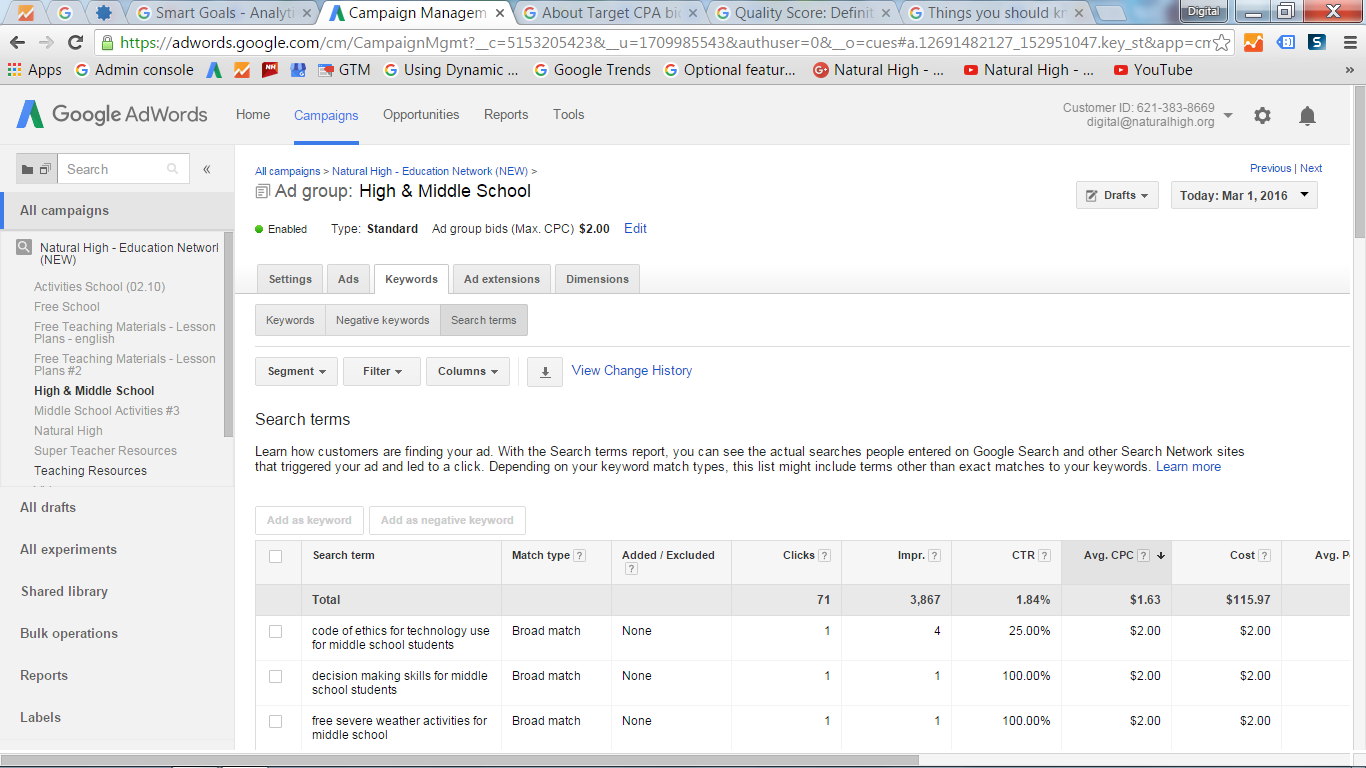The image size is (1366, 768).
Task: Select Teaching Resources ad group in sidebar
Action: [x=90, y=471]
